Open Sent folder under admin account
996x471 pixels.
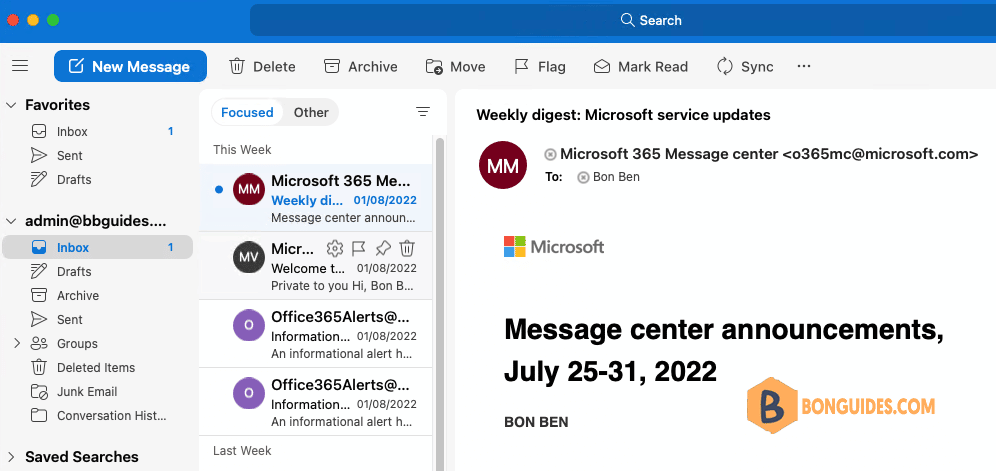[x=97, y=320]
